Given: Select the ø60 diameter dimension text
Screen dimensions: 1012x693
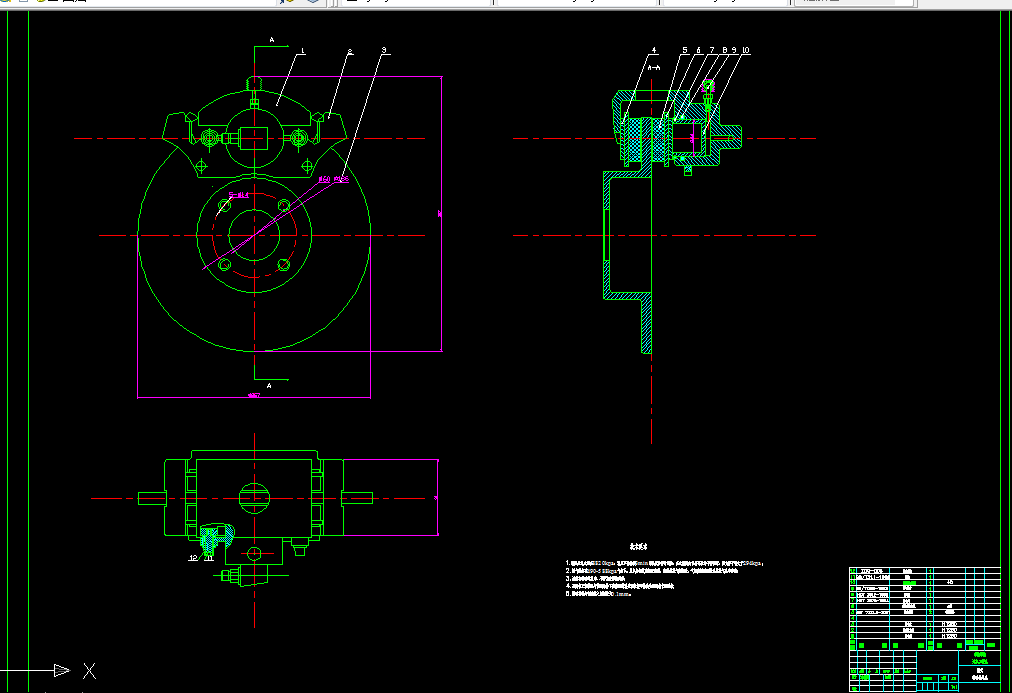Looking at the screenshot, I should 325,179.
